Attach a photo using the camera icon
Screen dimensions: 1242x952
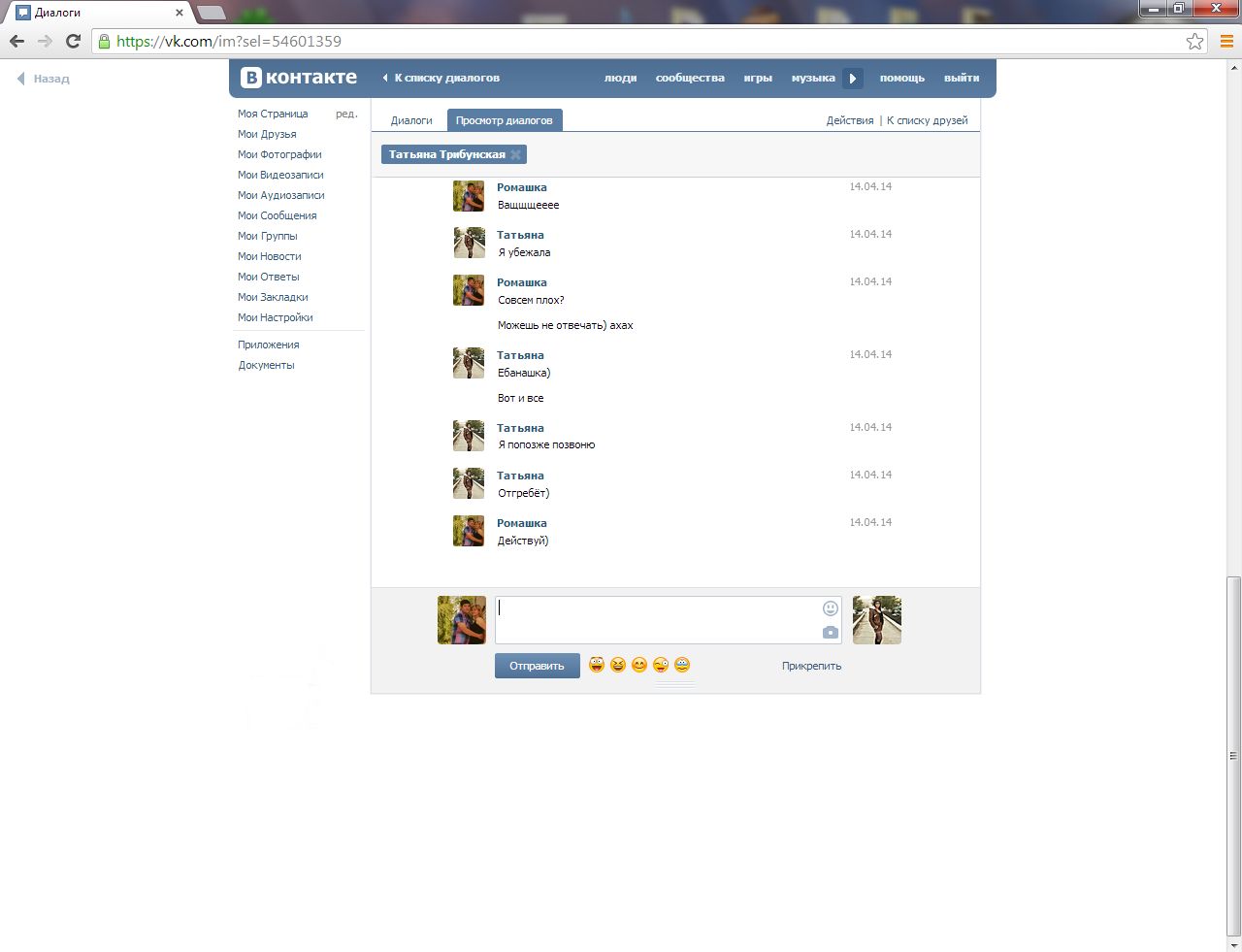[830, 632]
